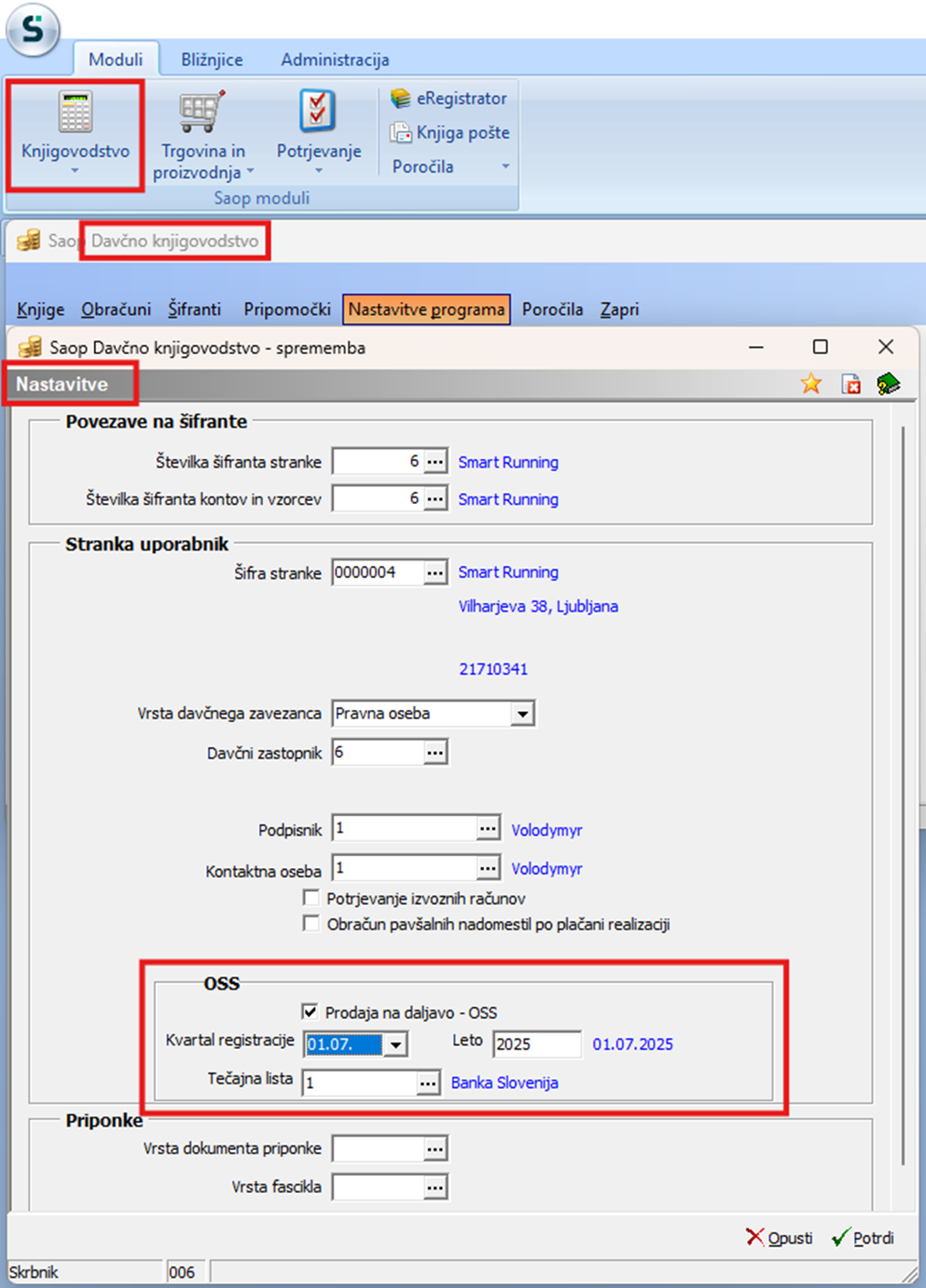Click the Davčni zastopnik input field
Screen dimensions: 926x1288
click(378, 753)
